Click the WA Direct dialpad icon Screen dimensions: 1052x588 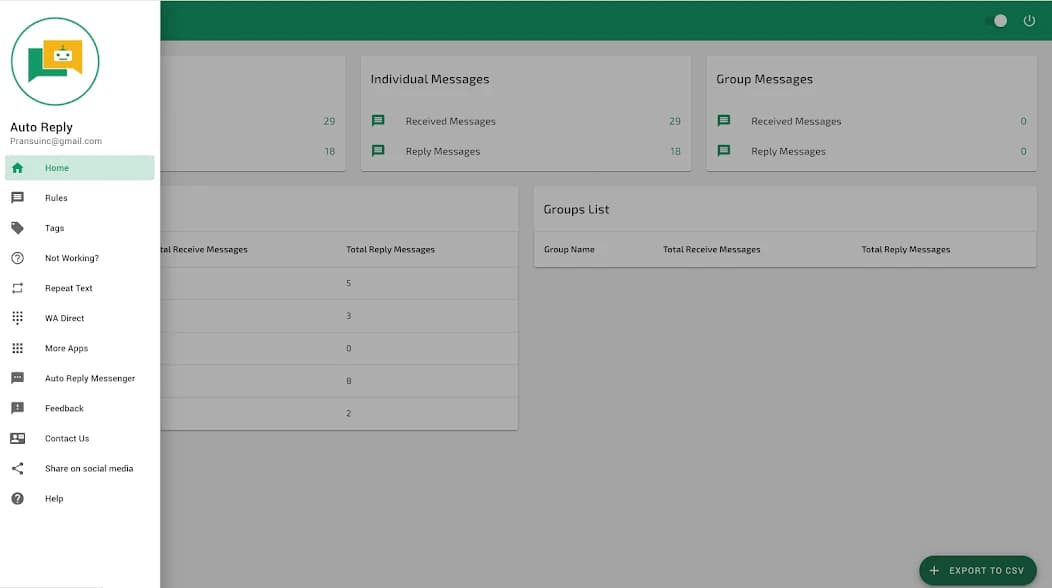(17, 318)
